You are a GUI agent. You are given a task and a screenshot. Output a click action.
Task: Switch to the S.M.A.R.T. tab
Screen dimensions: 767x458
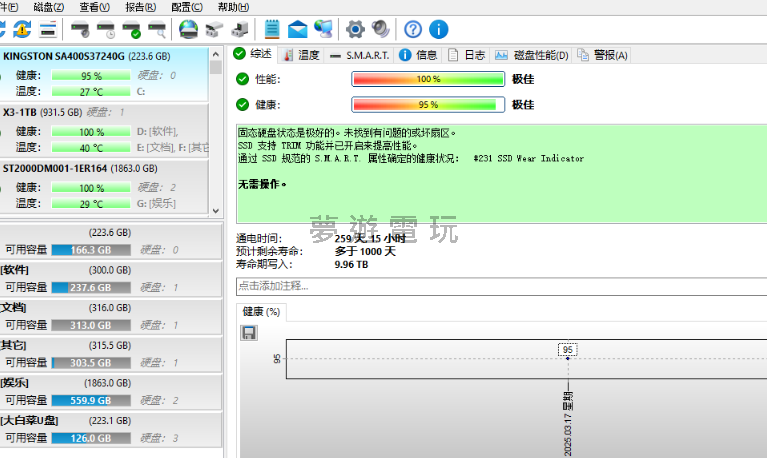[359, 55]
